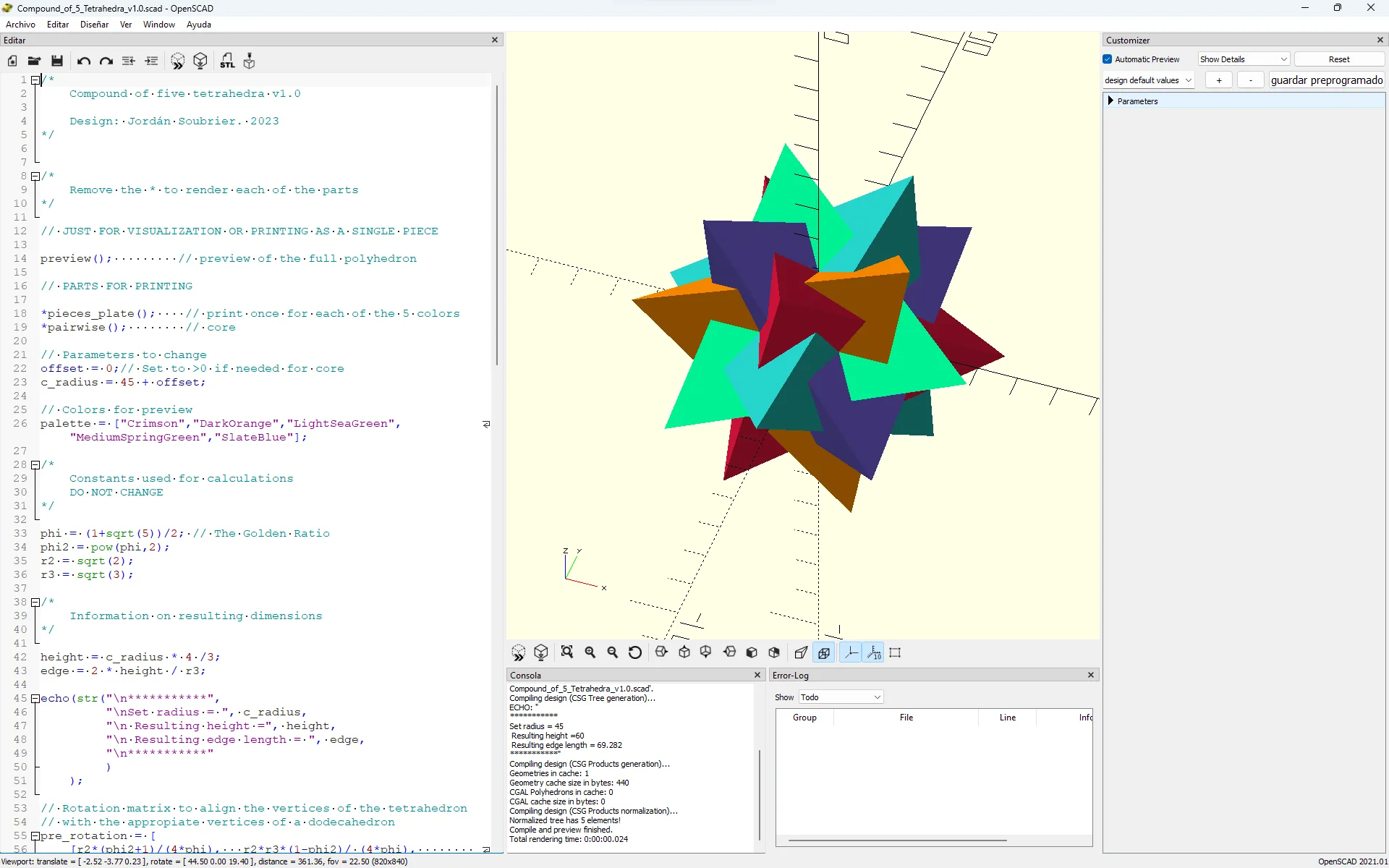Switch to perspective projection view

point(801,652)
